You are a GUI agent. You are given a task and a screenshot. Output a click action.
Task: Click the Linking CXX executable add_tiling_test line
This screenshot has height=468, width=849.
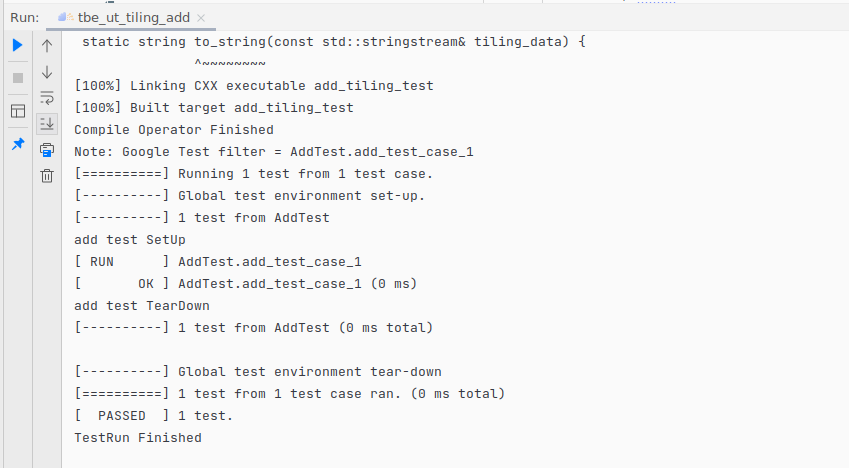[x=254, y=86]
